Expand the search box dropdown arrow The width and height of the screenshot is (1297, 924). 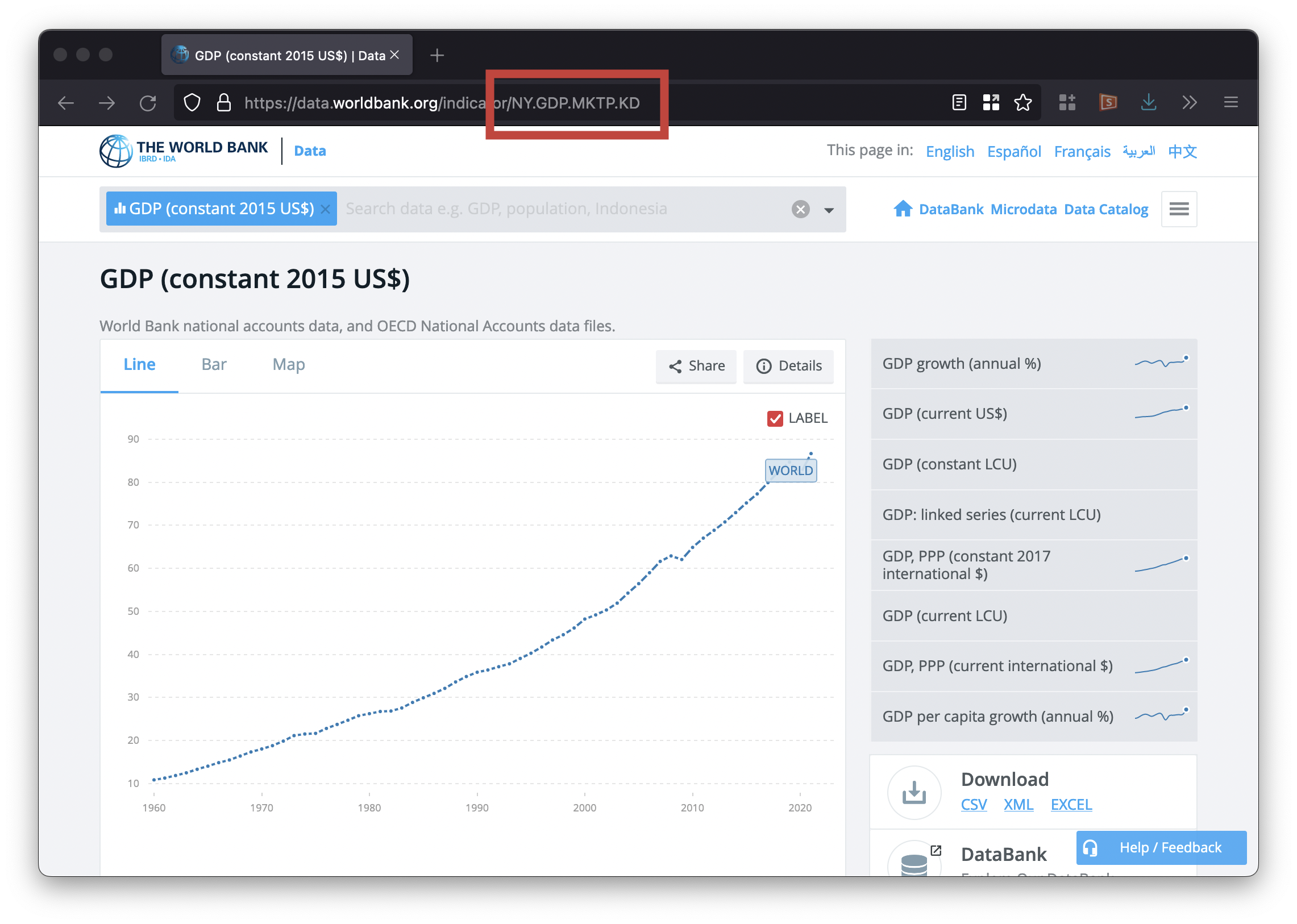829,210
